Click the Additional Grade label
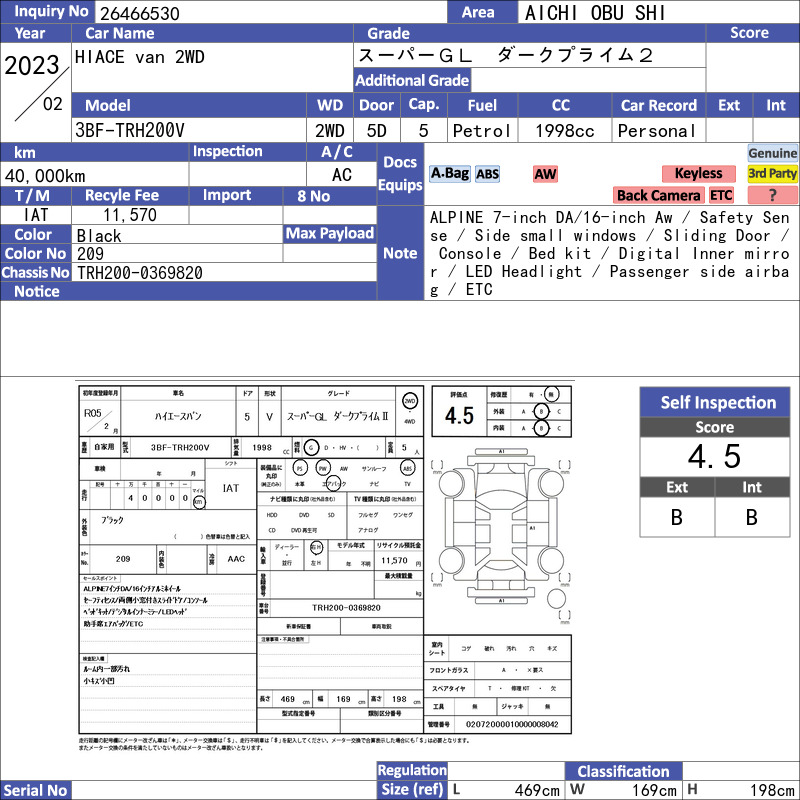 pyautogui.click(x=412, y=80)
